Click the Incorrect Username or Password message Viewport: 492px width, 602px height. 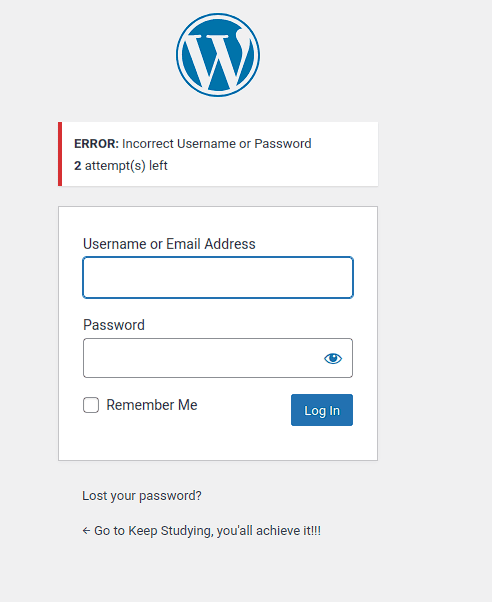point(217,144)
